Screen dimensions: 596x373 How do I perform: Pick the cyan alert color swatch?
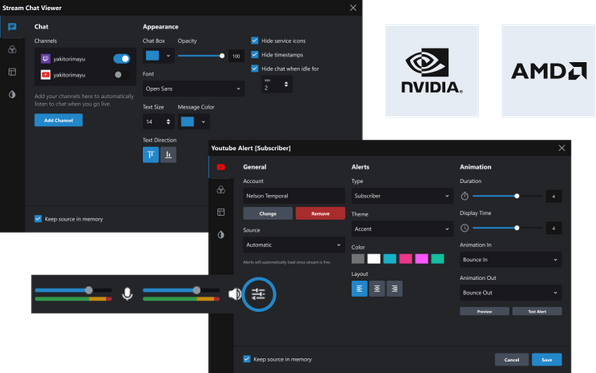(390, 259)
